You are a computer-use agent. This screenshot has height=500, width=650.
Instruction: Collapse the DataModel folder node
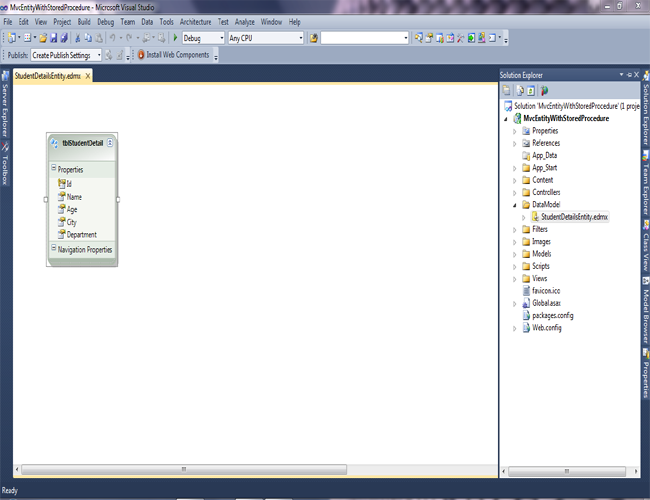coord(514,205)
